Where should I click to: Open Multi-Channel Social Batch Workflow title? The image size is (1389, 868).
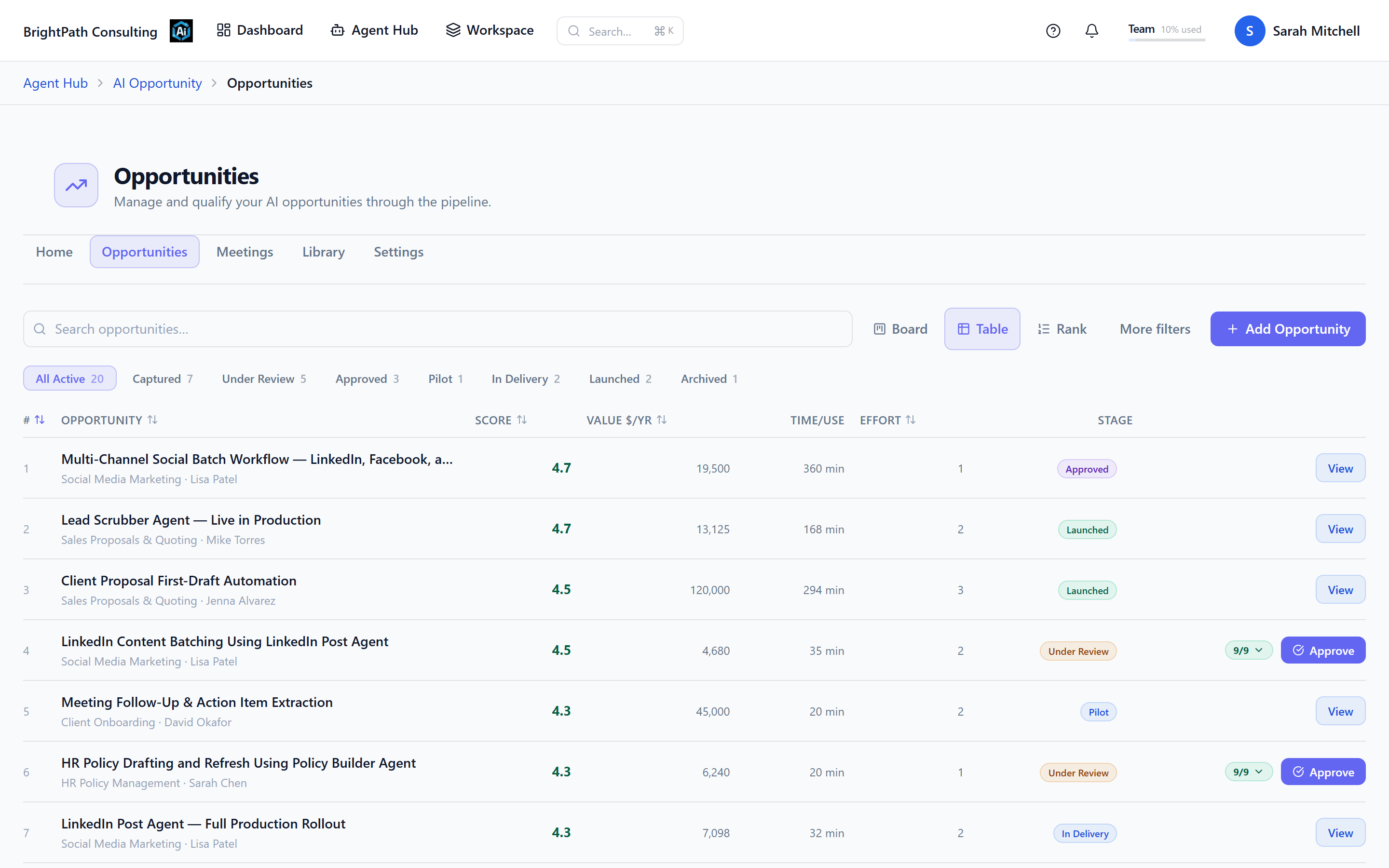[257, 459]
